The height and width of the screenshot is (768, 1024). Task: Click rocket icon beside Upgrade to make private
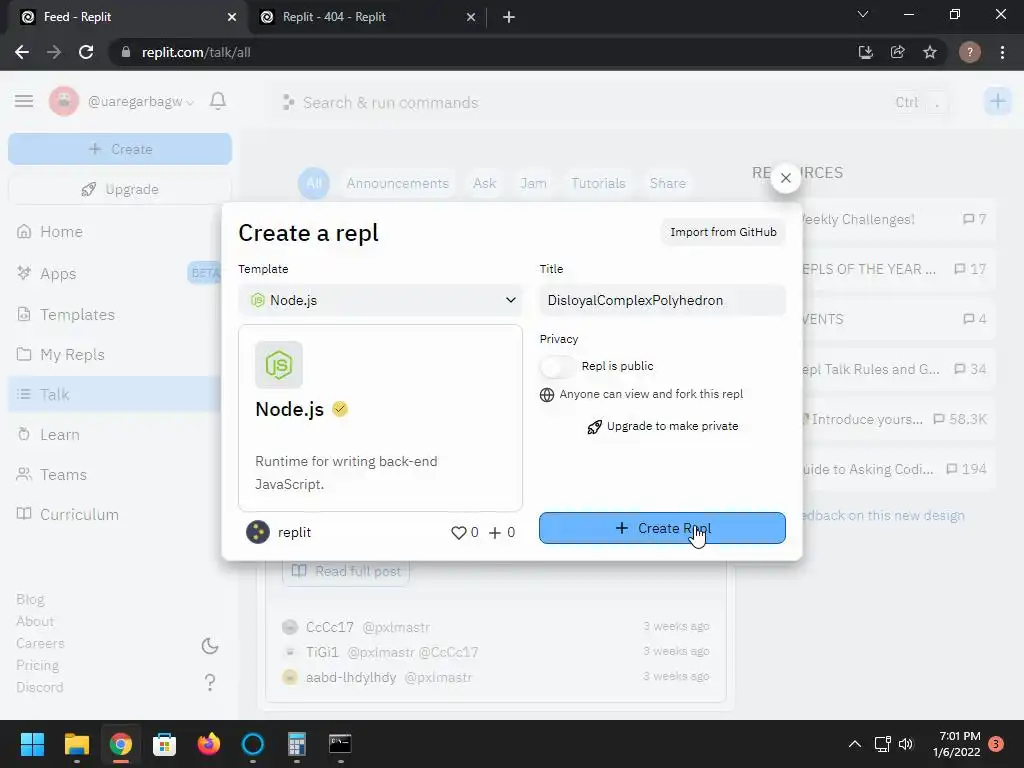pyautogui.click(x=594, y=427)
